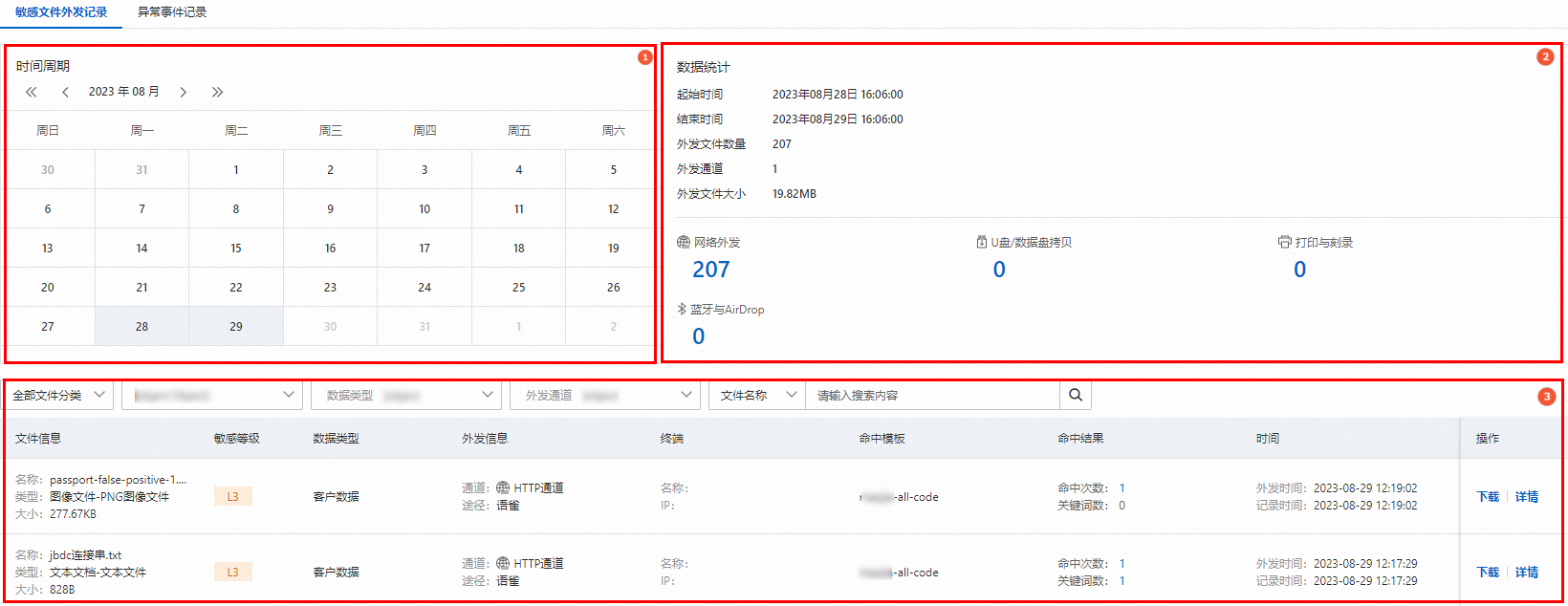Open the blurred sensitivity level dropdown
The image size is (1568, 606).
pyautogui.click(x=212, y=395)
